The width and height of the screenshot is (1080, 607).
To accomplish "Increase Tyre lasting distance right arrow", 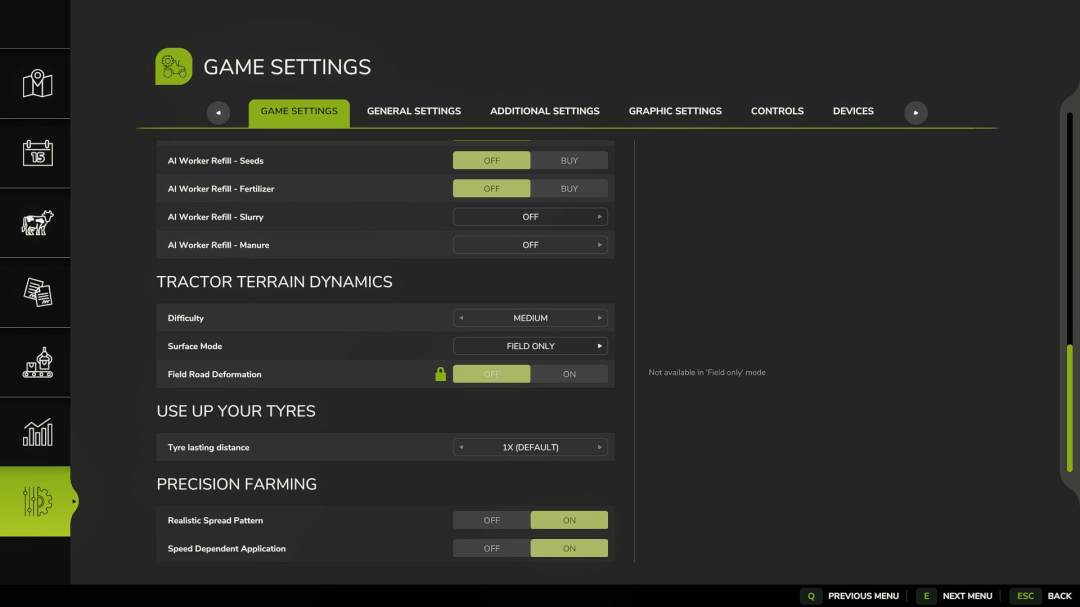I will pyautogui.click(x=599, y=447).
